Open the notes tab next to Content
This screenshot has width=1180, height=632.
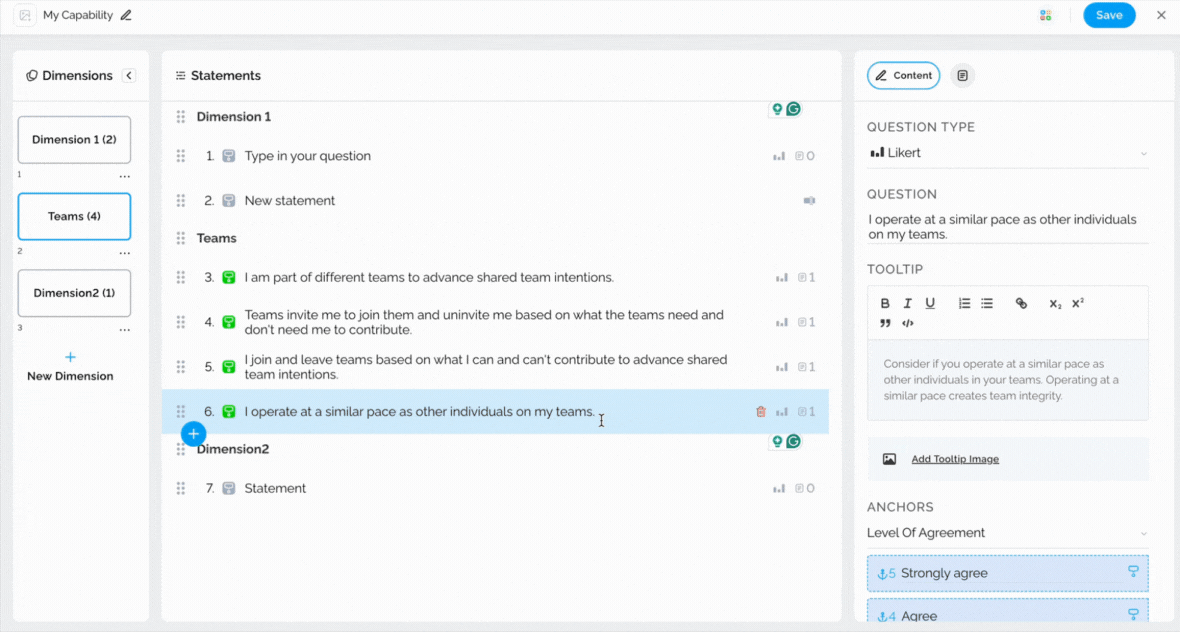tap(962, 76)
